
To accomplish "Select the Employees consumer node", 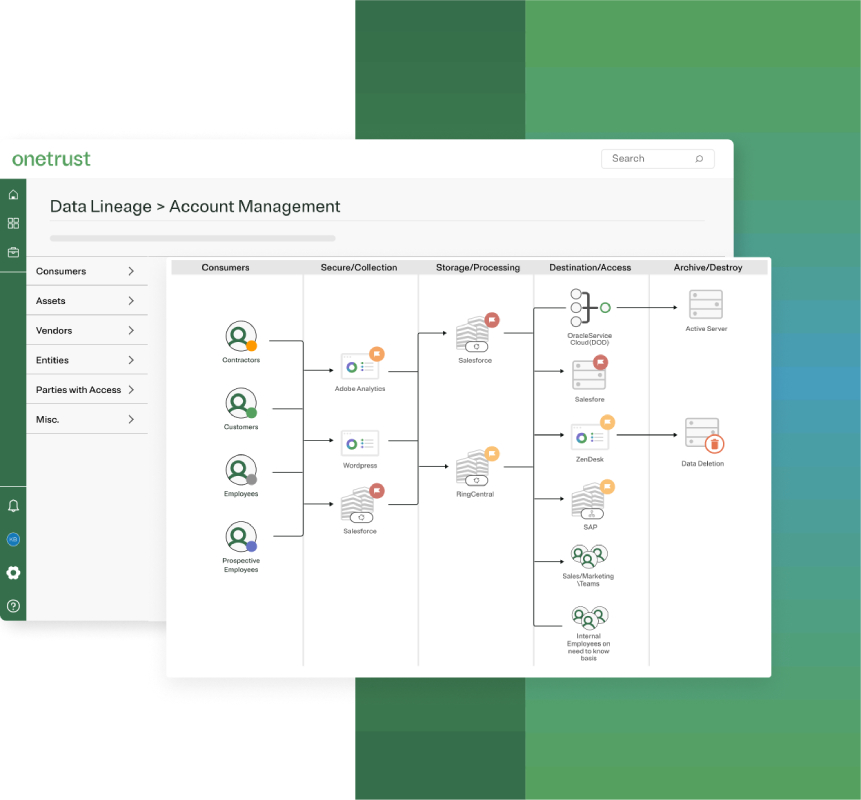I will click(x=241, y=475).
